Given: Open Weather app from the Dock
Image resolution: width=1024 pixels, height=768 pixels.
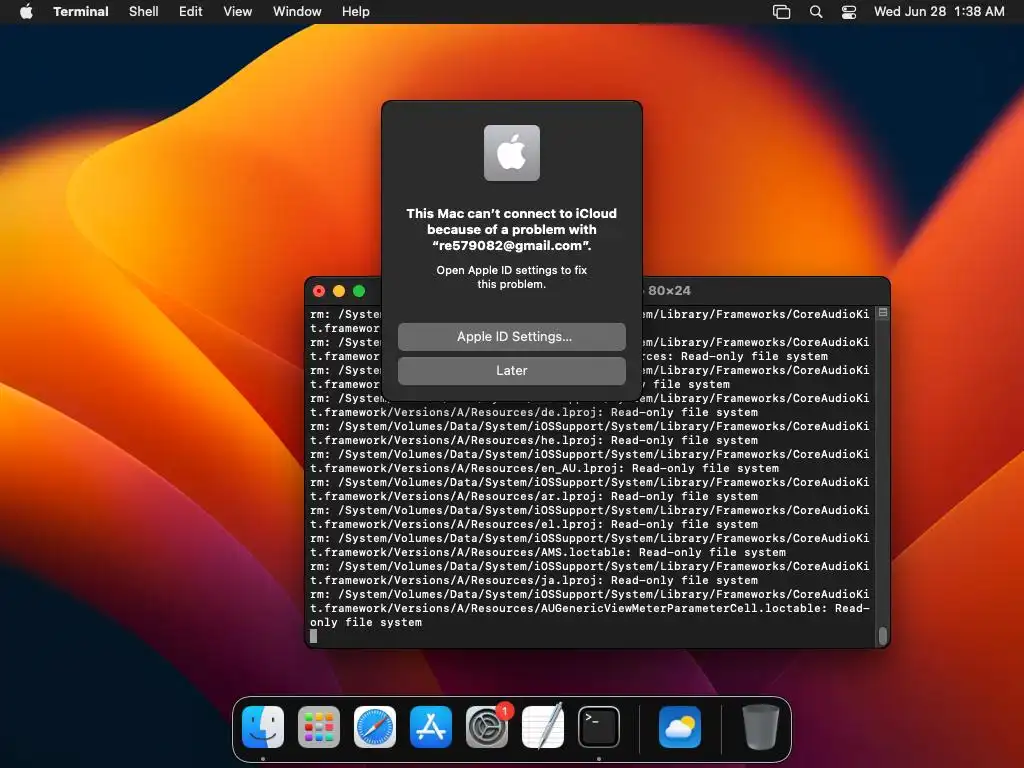Looking at the screenshot, I should 680,727.
